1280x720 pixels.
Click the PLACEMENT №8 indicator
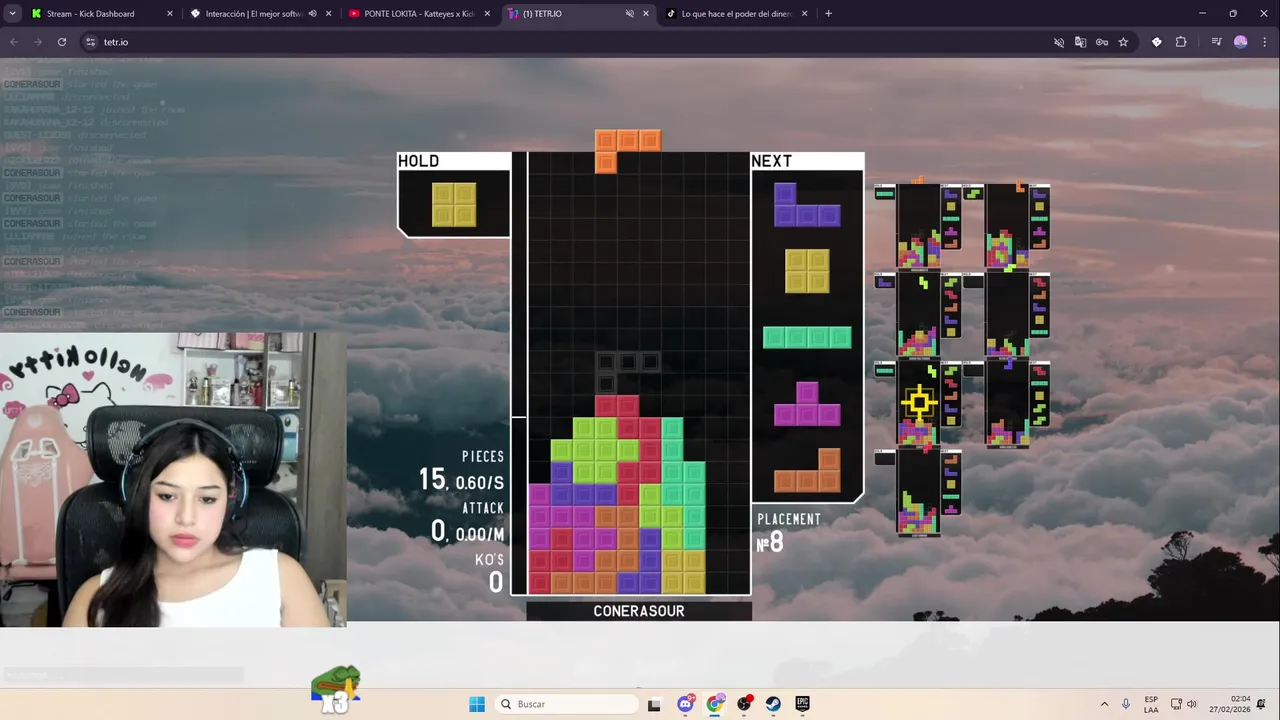pyautogui.click(x=789, y=534)
